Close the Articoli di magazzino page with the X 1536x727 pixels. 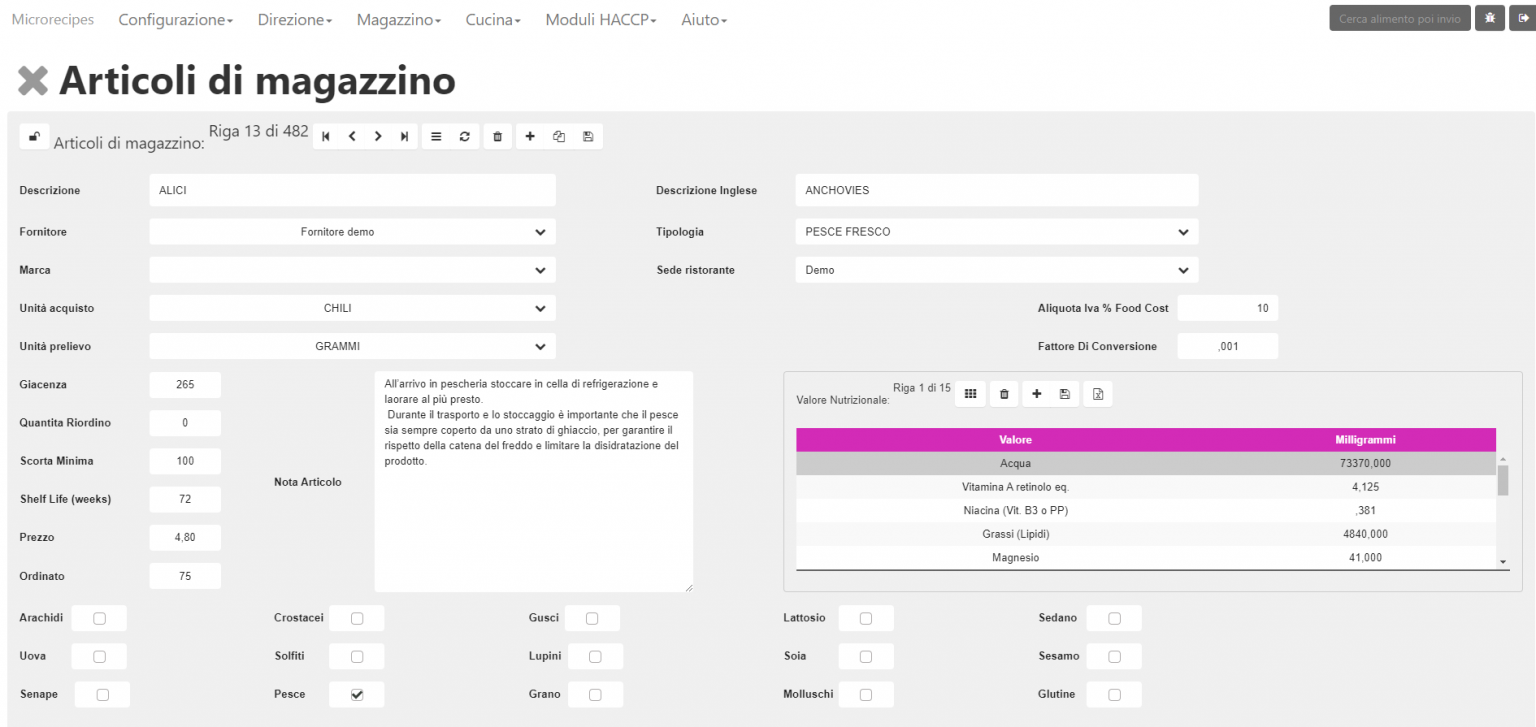click(33, 82)
